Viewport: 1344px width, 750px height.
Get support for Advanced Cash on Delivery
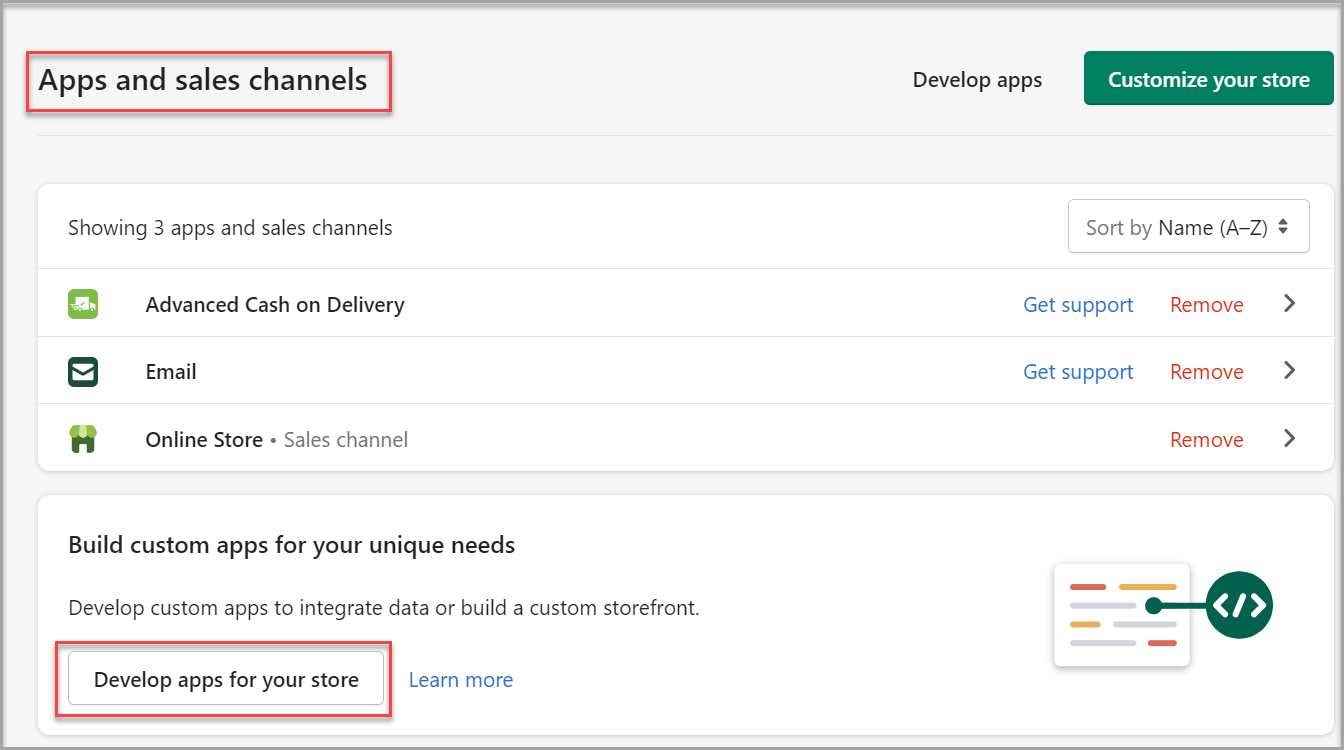pos(1078,305)
